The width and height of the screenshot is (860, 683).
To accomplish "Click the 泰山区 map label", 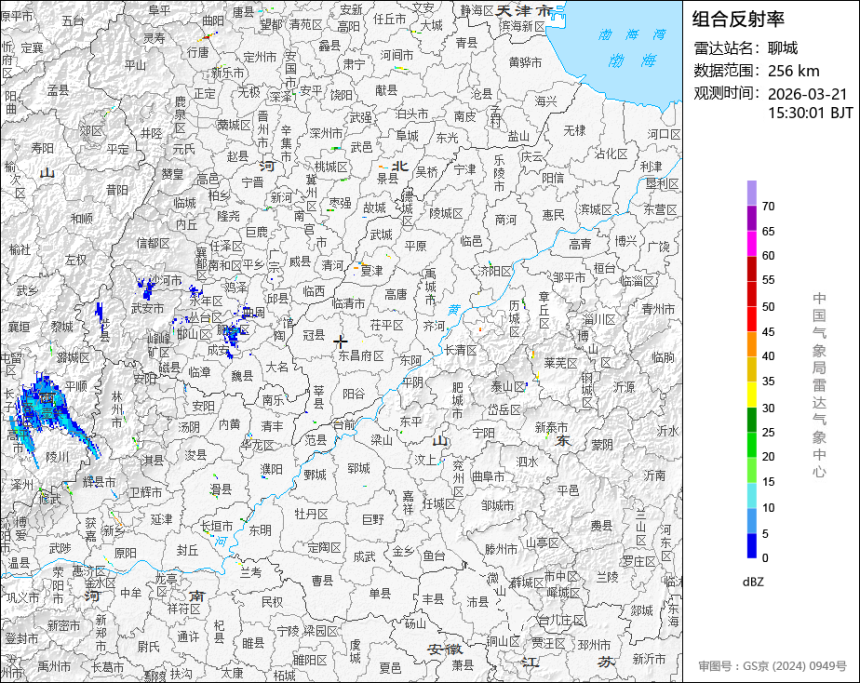I will pyautogui.click(x=508, y=387).
